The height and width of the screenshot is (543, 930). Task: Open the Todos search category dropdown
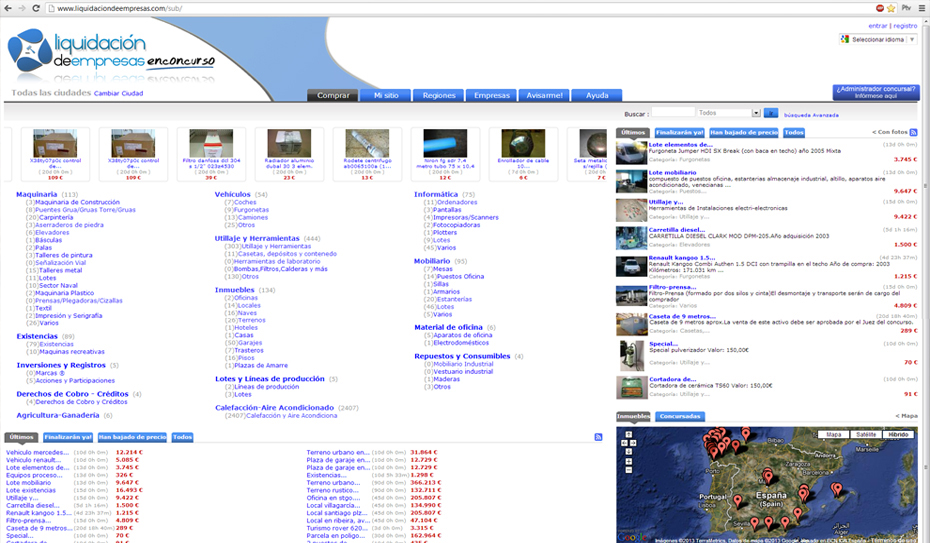(727, 113)
